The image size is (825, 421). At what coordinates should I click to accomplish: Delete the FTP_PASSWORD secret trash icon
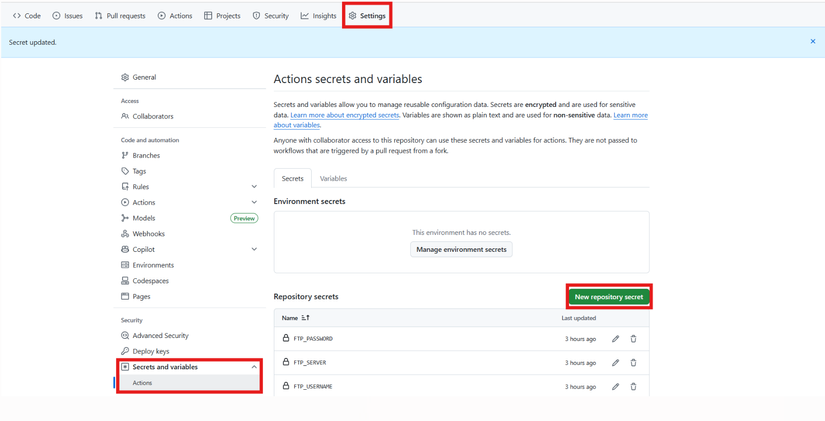coord(633,339)
